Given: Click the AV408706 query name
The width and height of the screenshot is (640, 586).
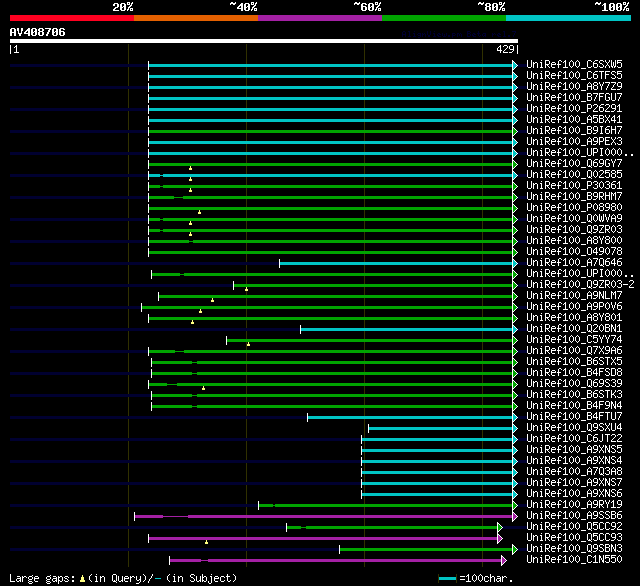Looking at the screenshot, I should point(38,32).
